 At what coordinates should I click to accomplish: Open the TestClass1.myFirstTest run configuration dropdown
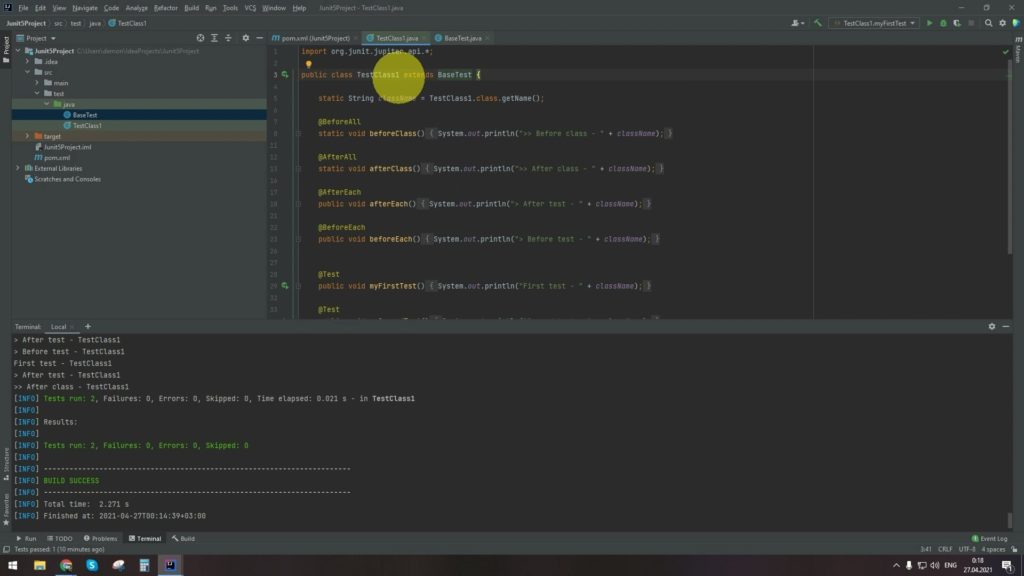[x=874, y=23]
